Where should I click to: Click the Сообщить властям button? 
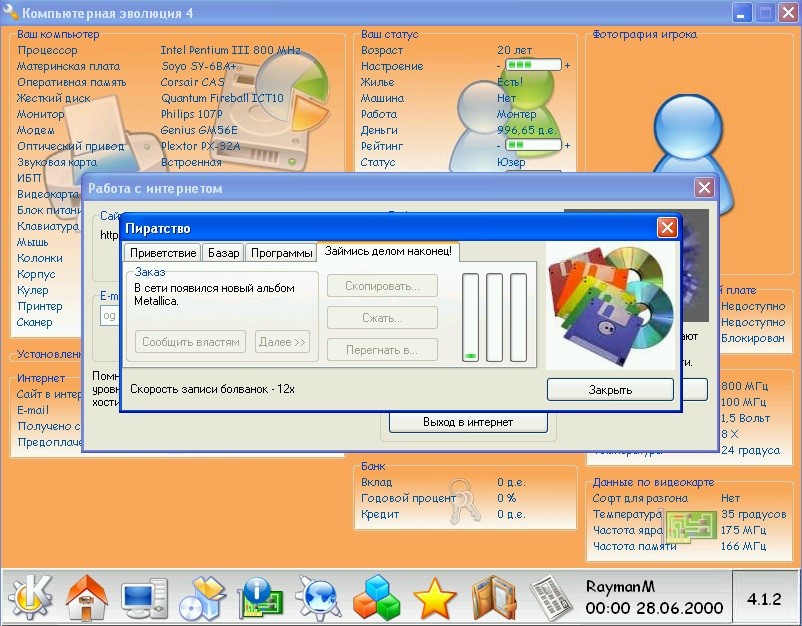191,342
